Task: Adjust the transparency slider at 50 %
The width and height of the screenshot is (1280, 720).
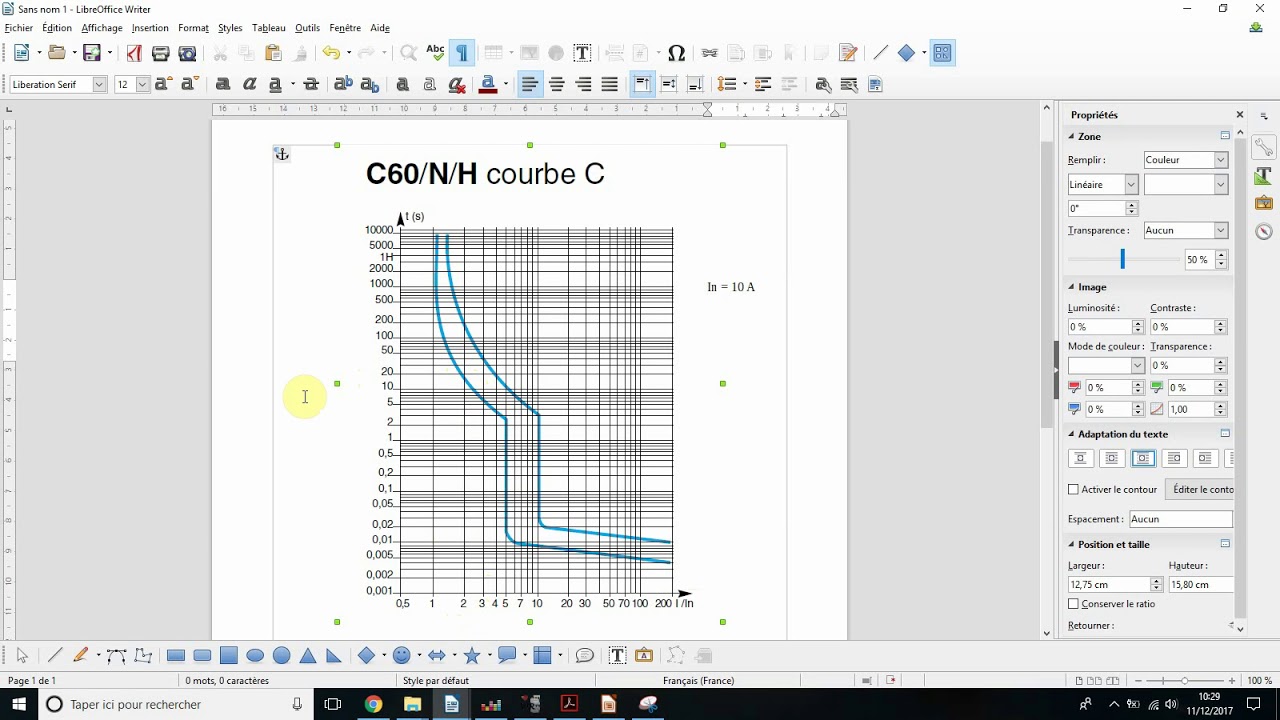Action: (1122, 259)
